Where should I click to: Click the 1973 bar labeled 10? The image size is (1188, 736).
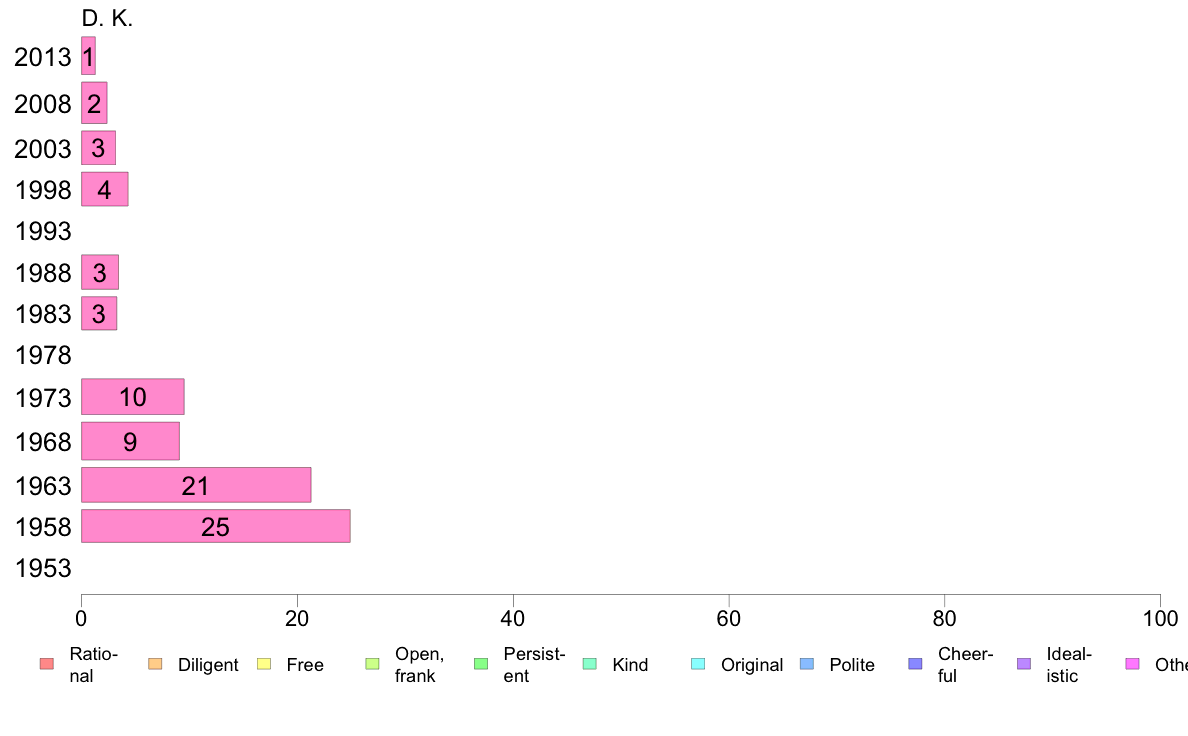pyautogui.click(x=133, y=396)
